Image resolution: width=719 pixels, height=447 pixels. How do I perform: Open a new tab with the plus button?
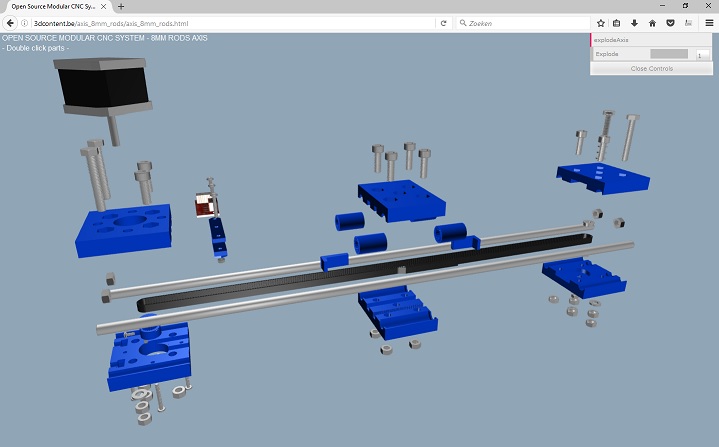(121, 6)
